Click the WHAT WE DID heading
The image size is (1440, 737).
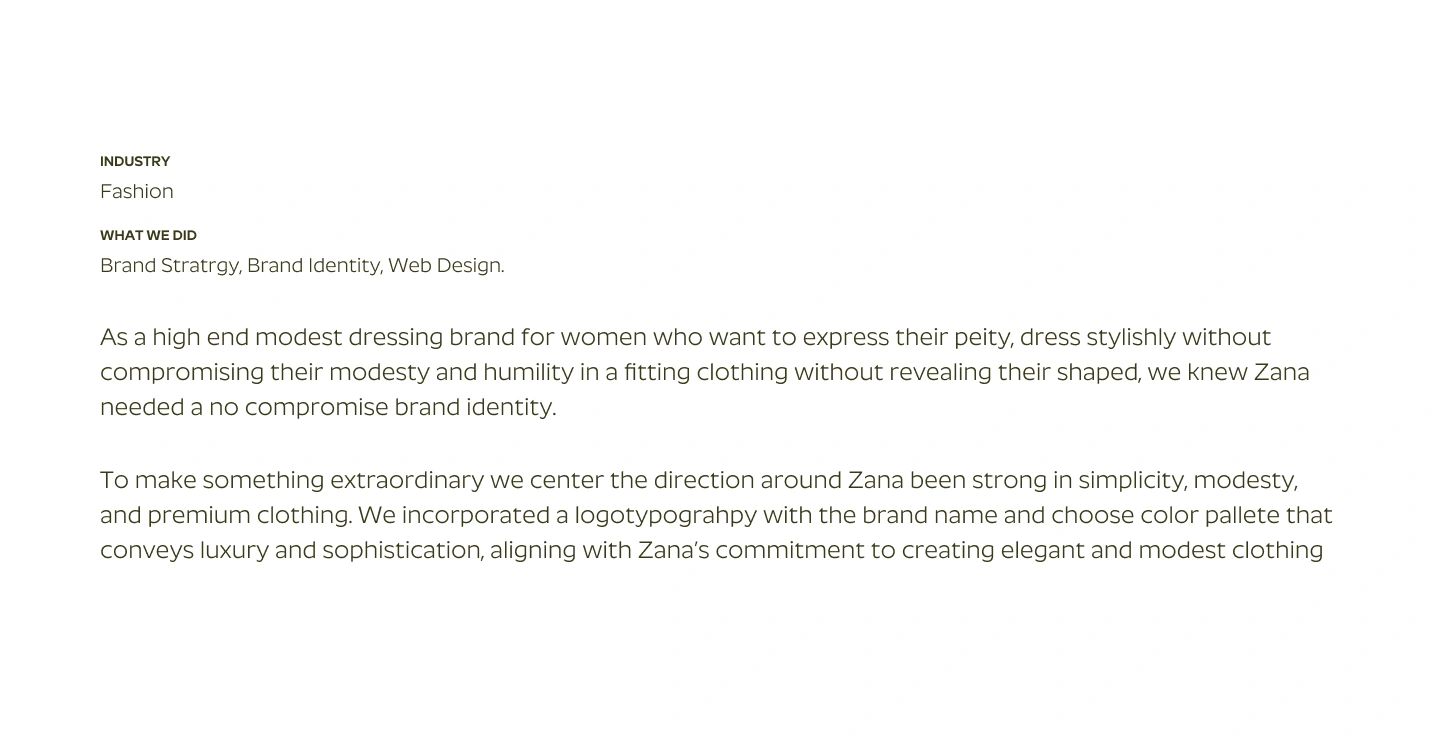coord(148,235)
